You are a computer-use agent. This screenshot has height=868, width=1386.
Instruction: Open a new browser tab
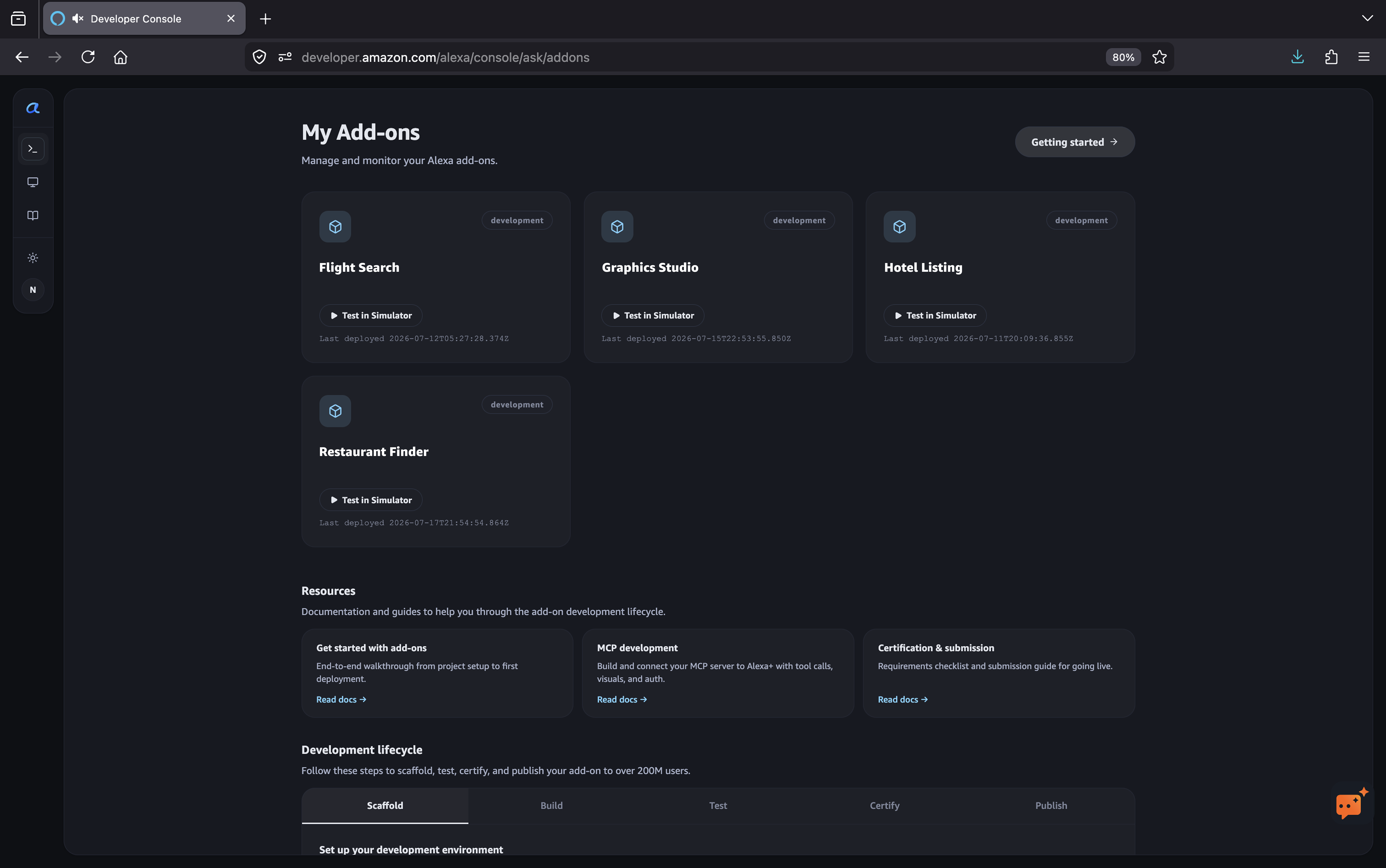(x=265, y=19)
